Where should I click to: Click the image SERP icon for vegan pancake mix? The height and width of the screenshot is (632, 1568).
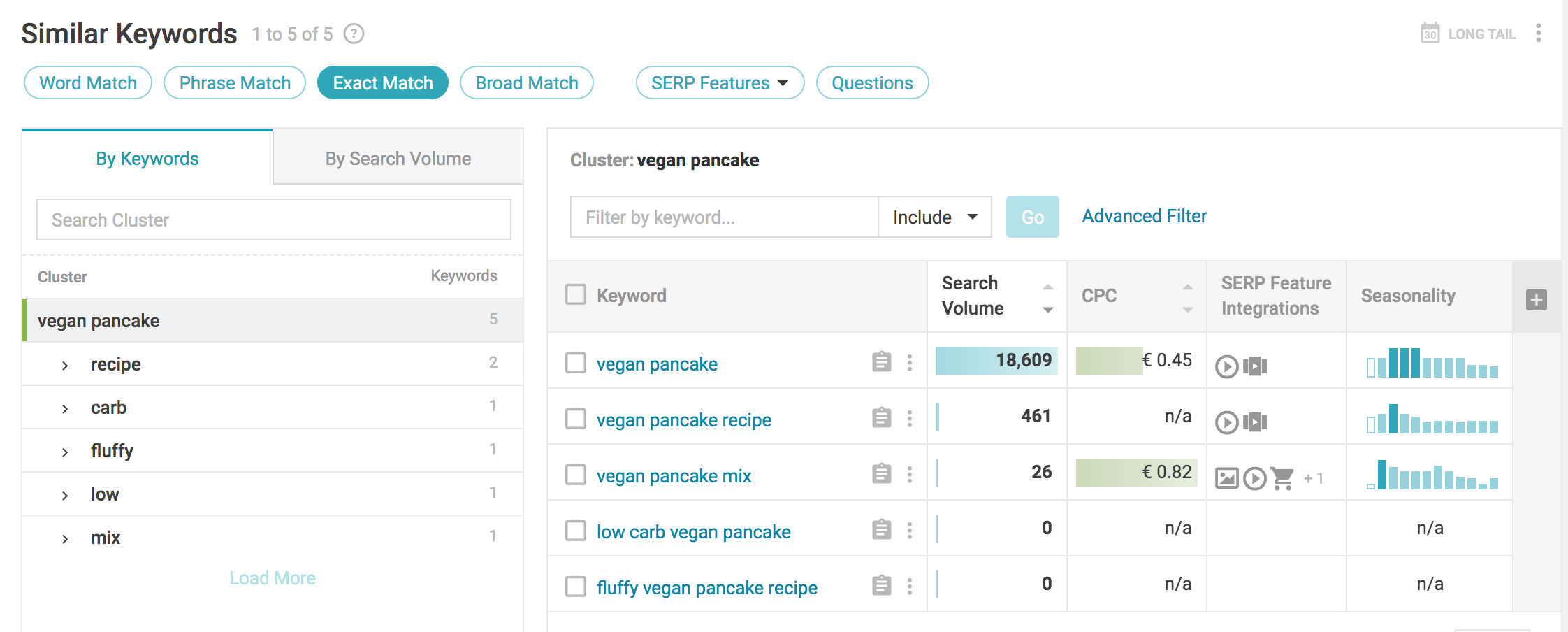pos(1226,478)
